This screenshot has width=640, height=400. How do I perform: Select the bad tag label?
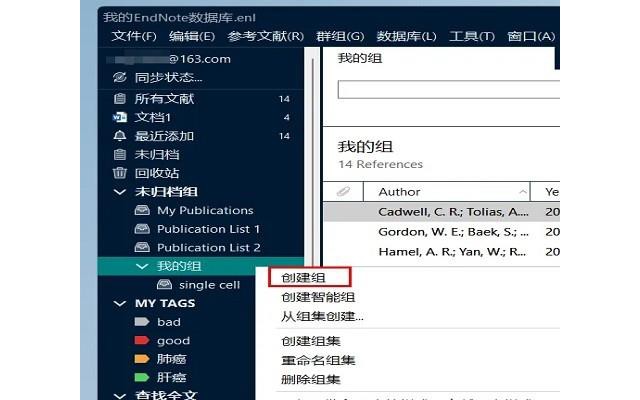point(169,322)
